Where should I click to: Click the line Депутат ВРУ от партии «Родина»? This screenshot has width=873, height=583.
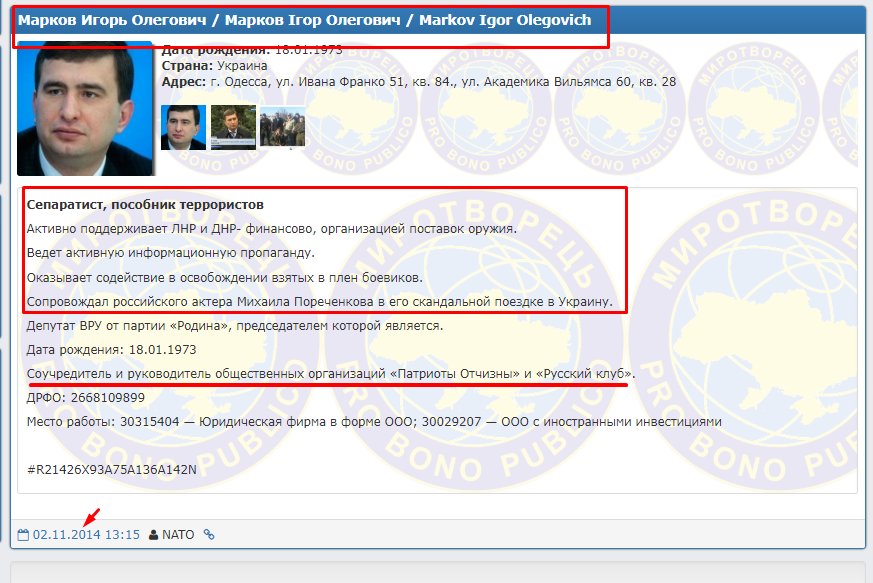pos(235,326)
